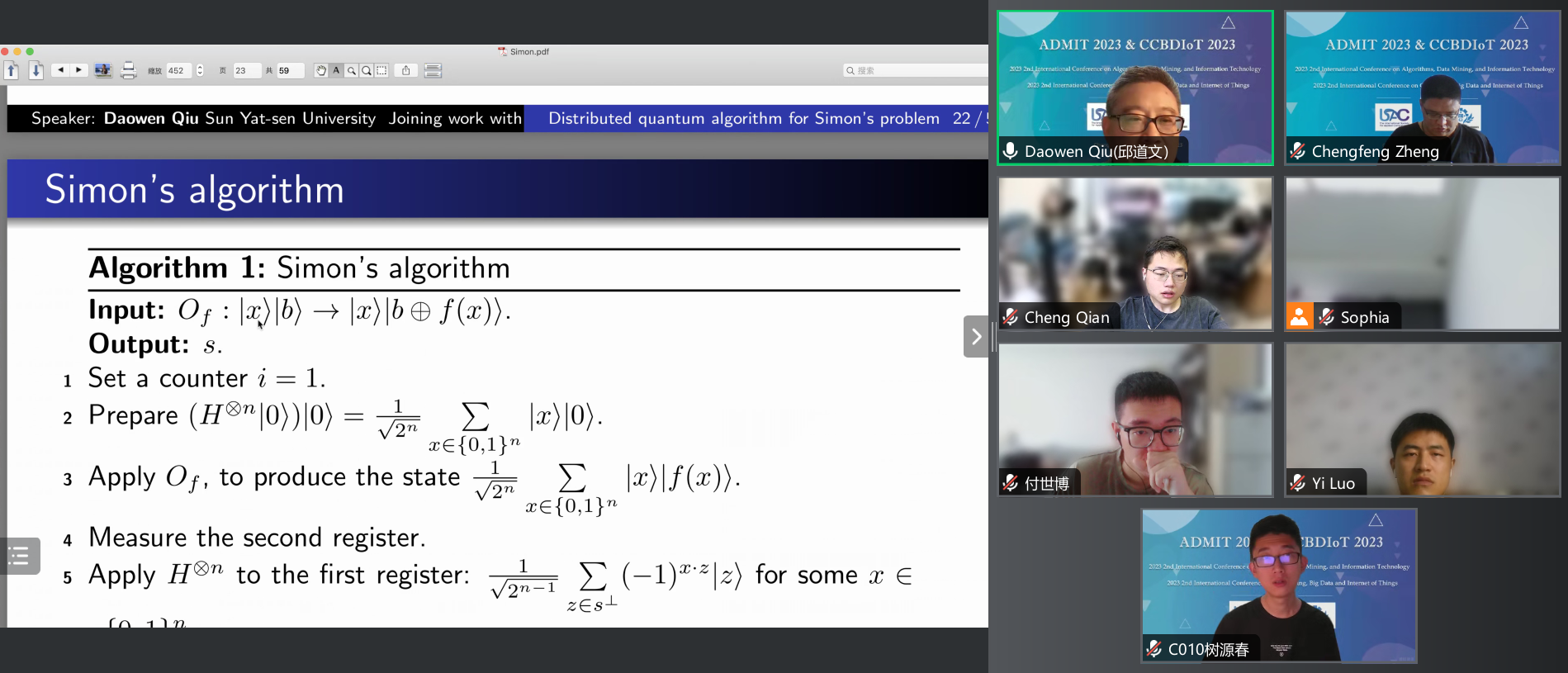Screen dimensions: 1568x673
Task: Select the hand scroll tool
Action: (320, 70)
